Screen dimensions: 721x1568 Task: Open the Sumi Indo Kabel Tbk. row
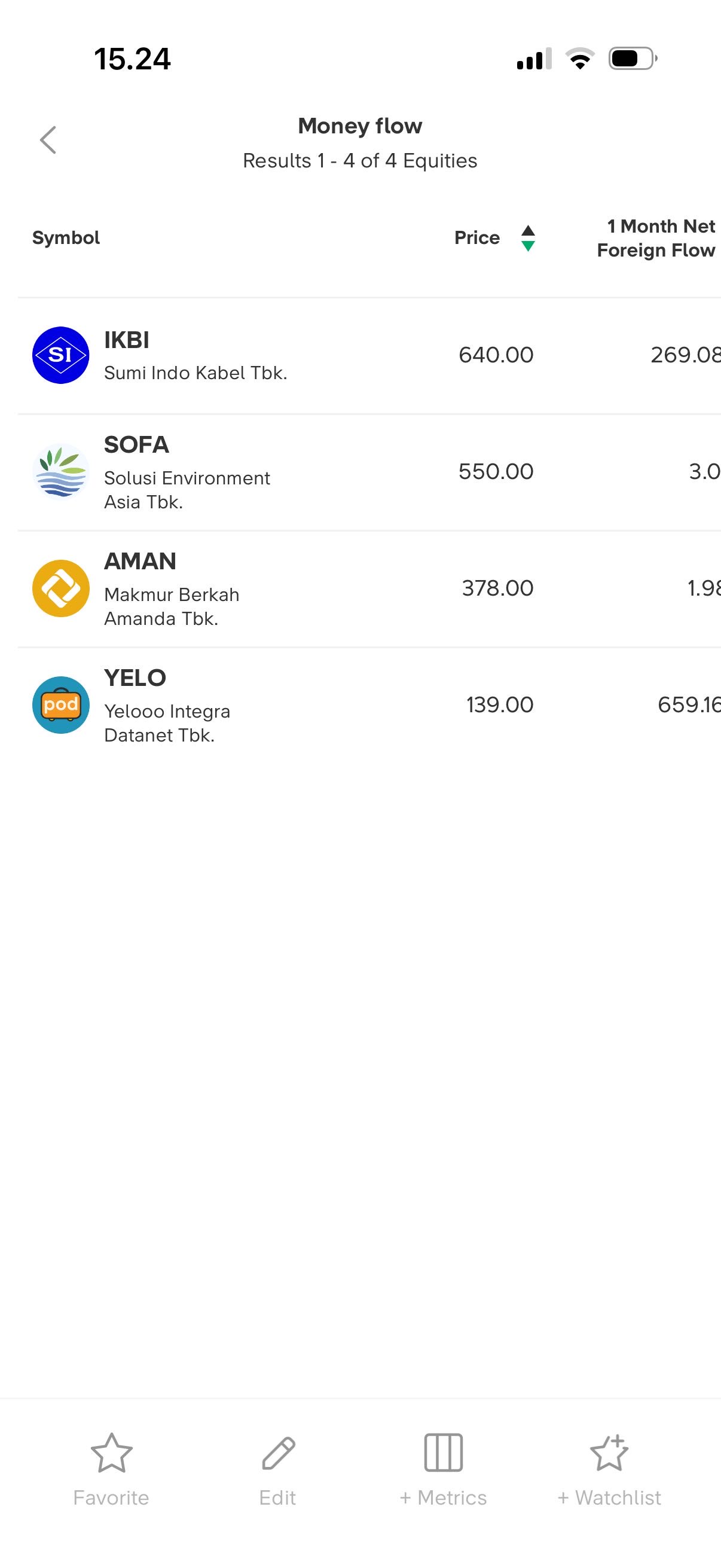coord(195,373)
